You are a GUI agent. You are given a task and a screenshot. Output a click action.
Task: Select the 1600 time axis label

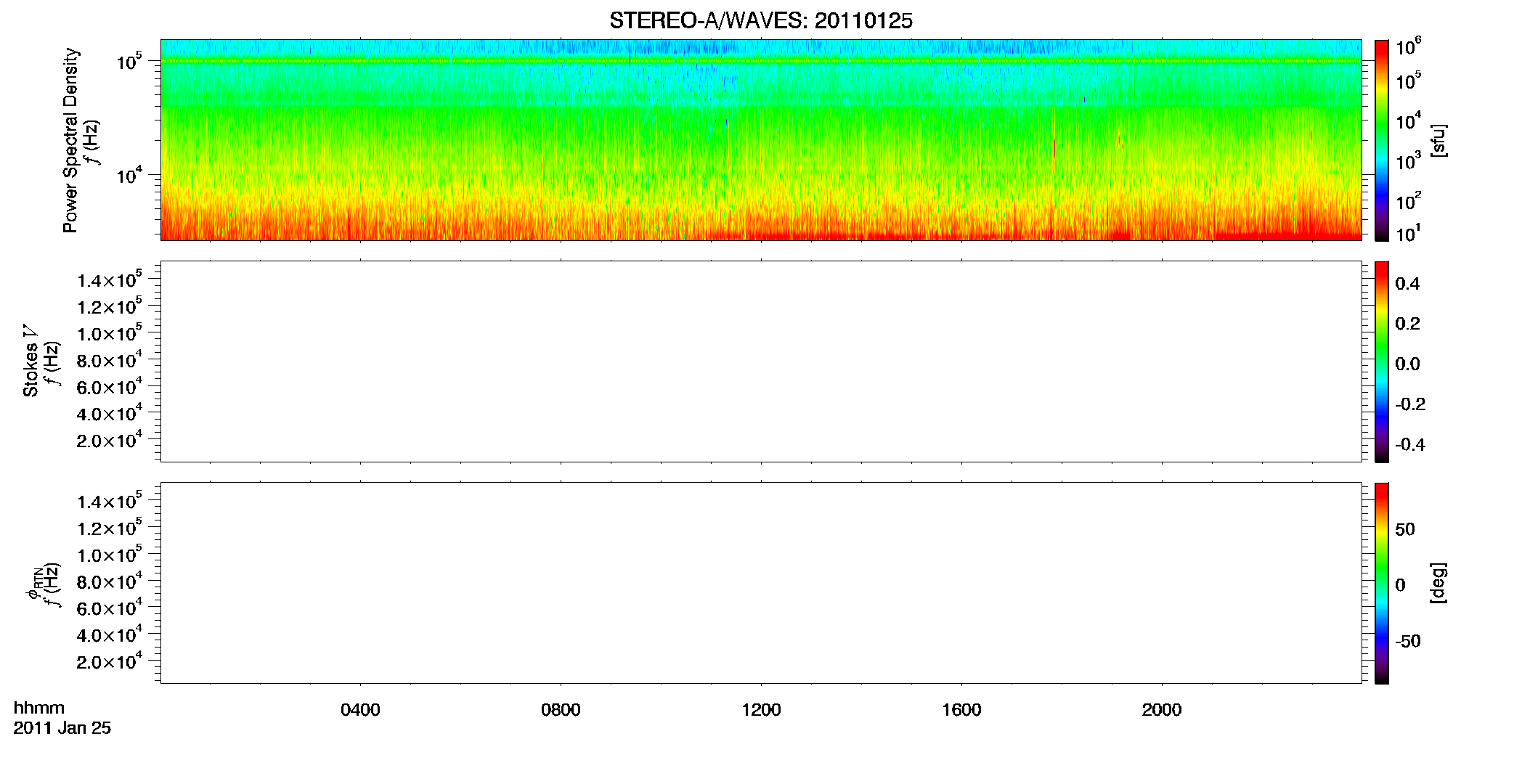[961, 710]
